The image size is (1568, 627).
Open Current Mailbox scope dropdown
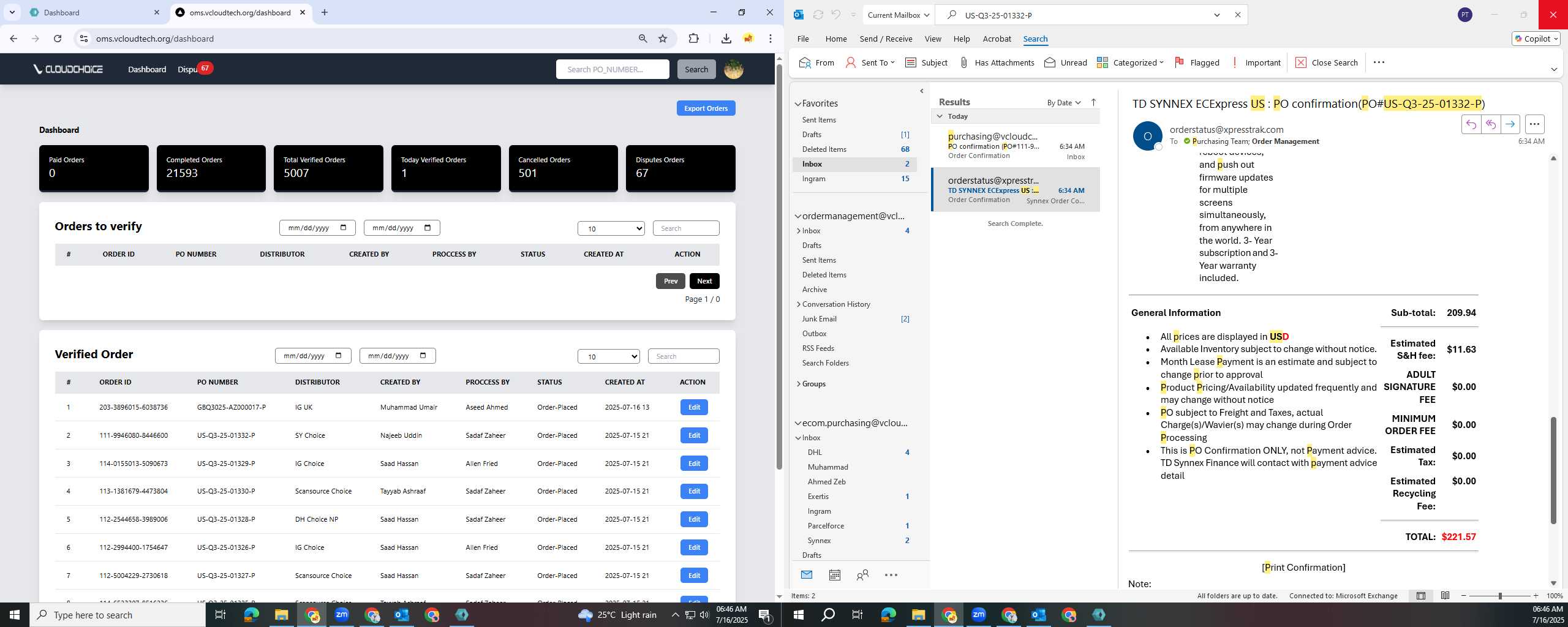pos(898,15)
